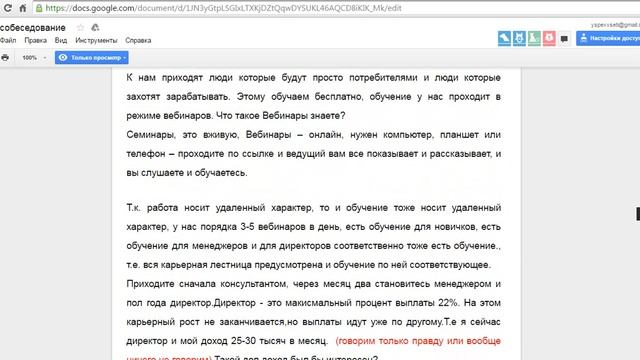Click the line 'вы слушаете и обучаетесь.'
Screen dimensions: 640x360
click(x=187, y=173)
